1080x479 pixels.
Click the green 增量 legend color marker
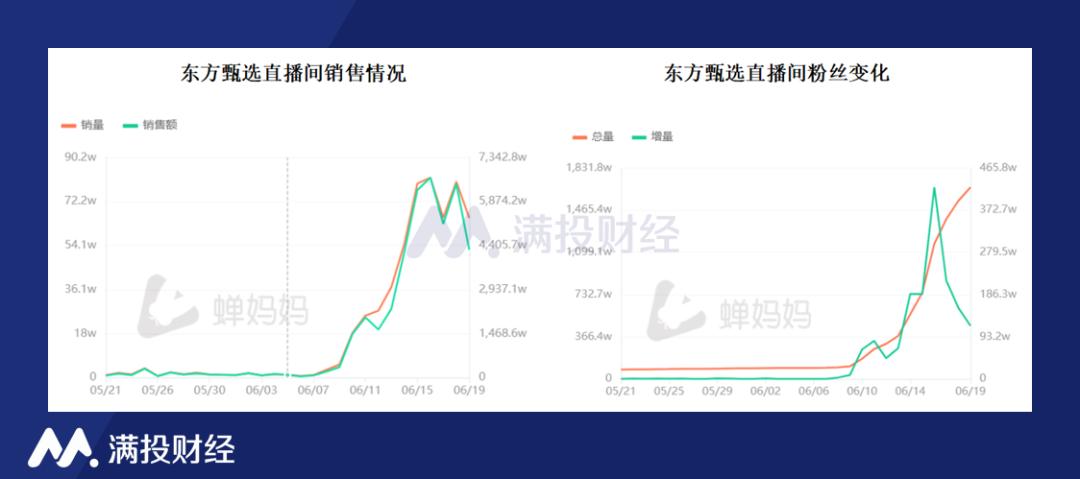click(640, 136)
